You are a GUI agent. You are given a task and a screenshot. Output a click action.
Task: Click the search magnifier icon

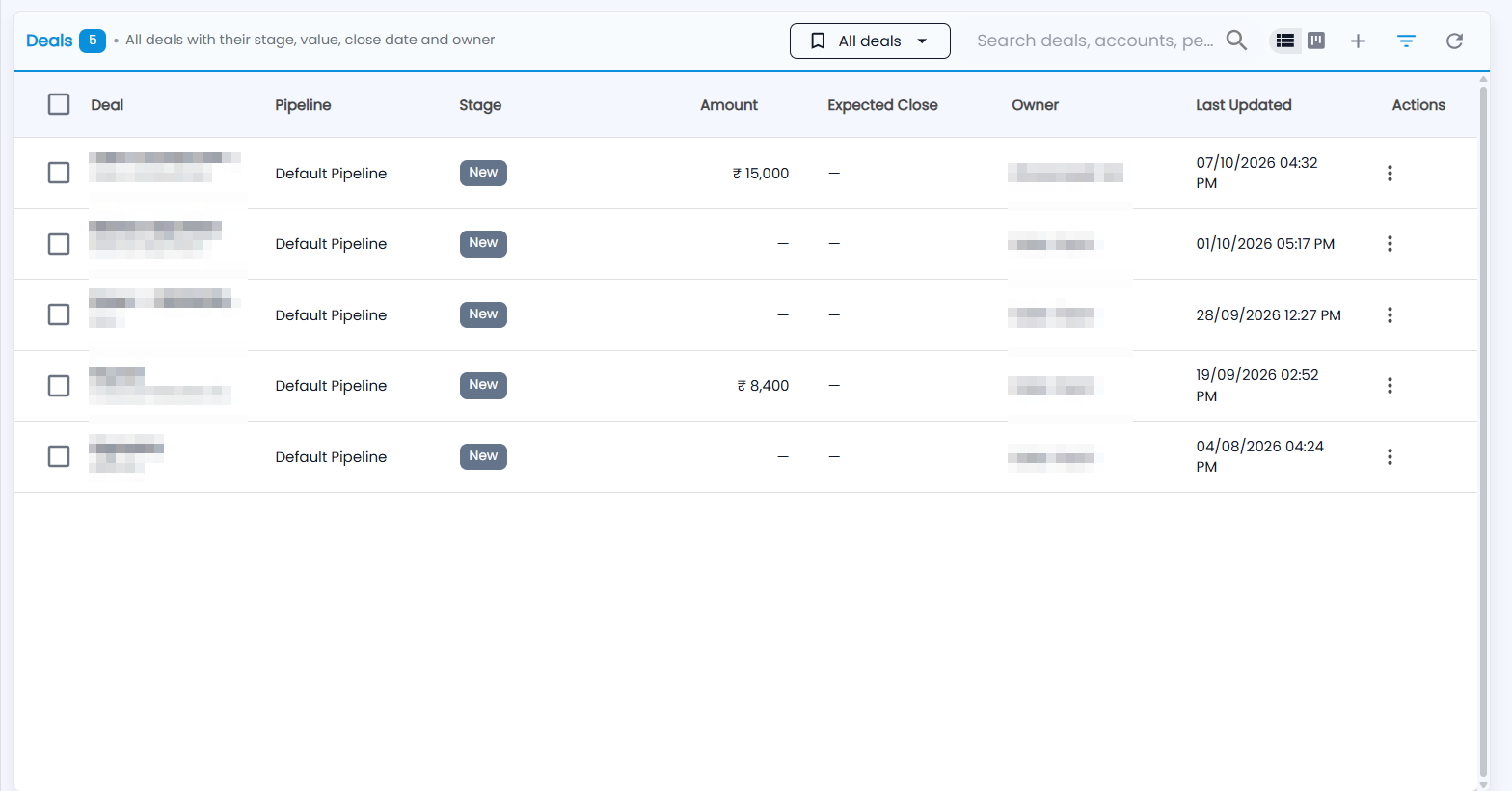pos(1236,41)
